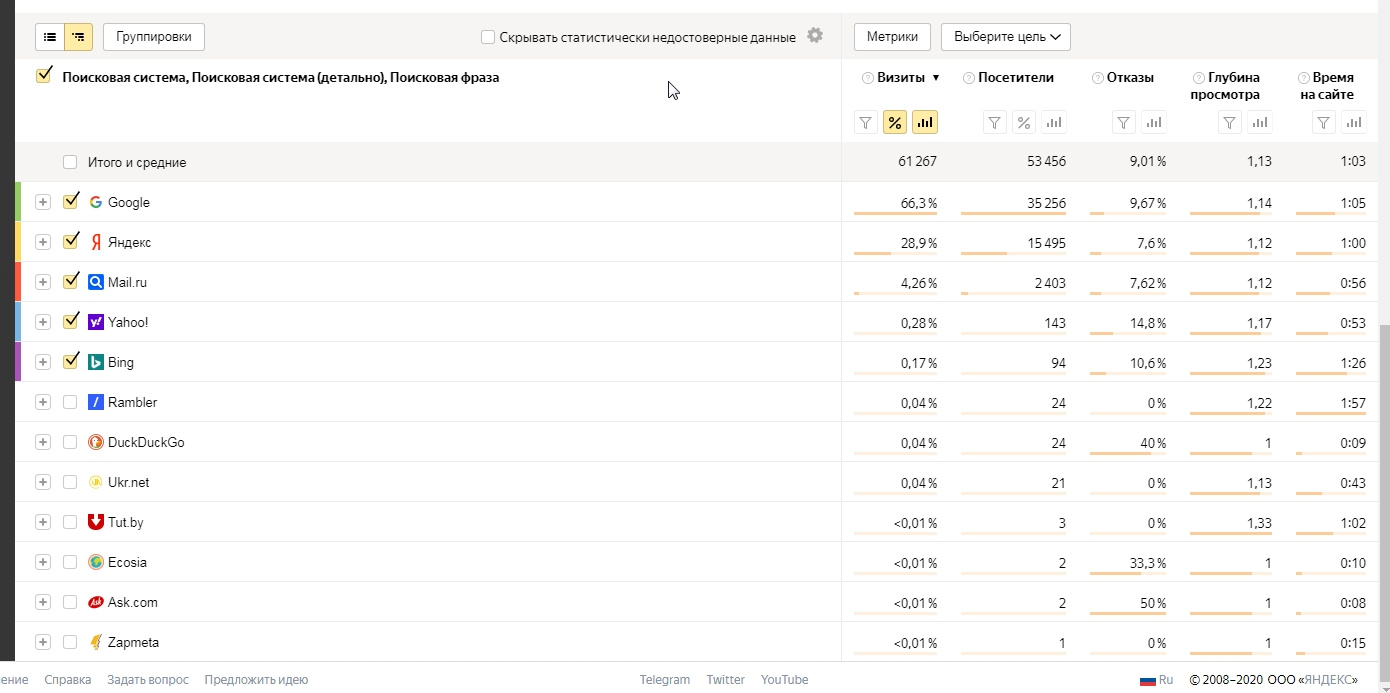The height and width of the screenshot is (693, 1390).
Task: Click the DuckDuckGo logo icon
Action: pyautogui.click(x=96, y=442)
